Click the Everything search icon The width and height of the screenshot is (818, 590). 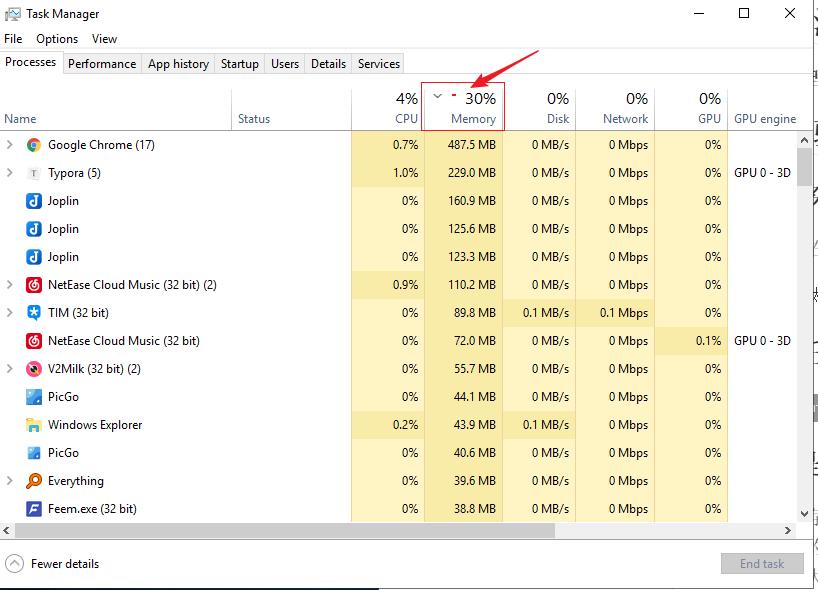[33, 481]
